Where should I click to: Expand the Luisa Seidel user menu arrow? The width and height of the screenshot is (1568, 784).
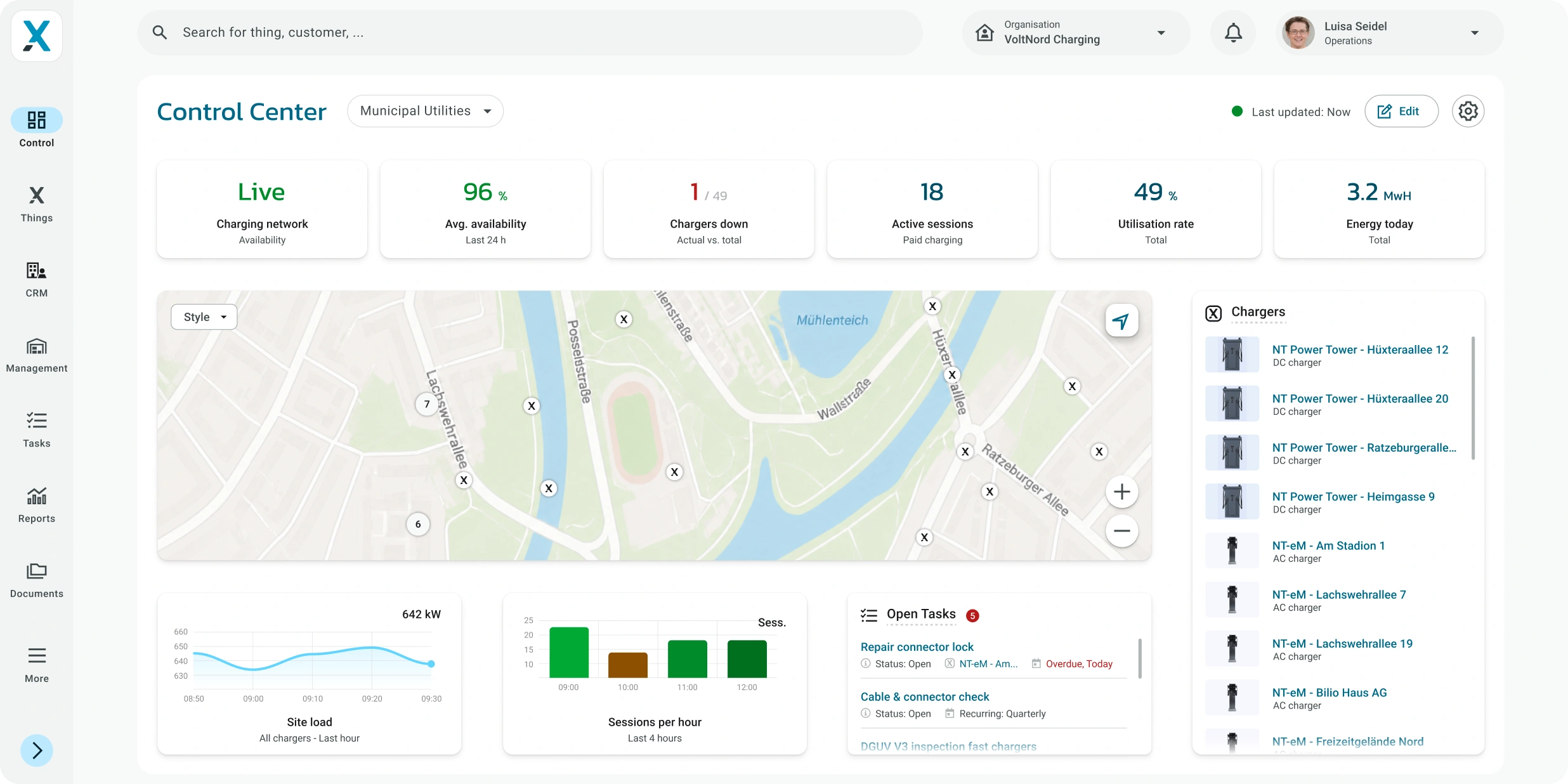click(x=1475, y=33)
